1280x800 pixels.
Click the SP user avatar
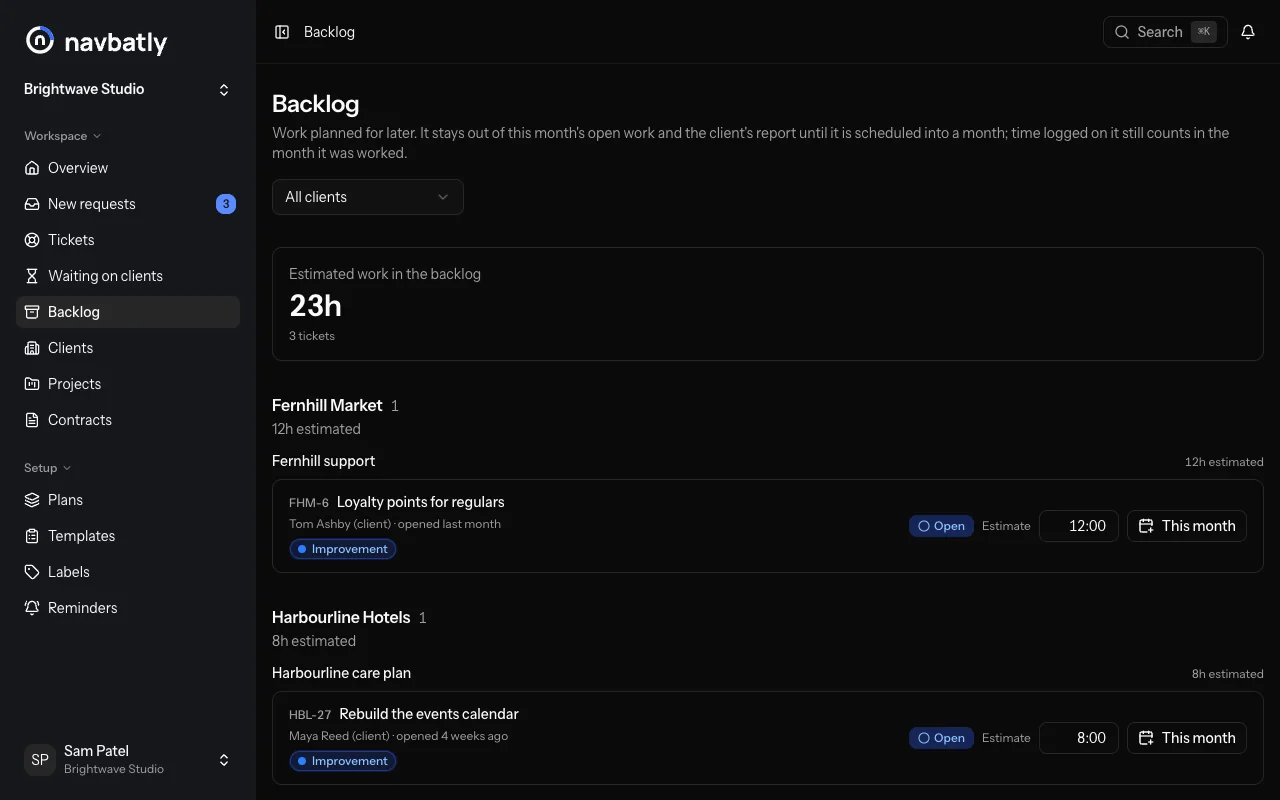[x=40, y=760]
